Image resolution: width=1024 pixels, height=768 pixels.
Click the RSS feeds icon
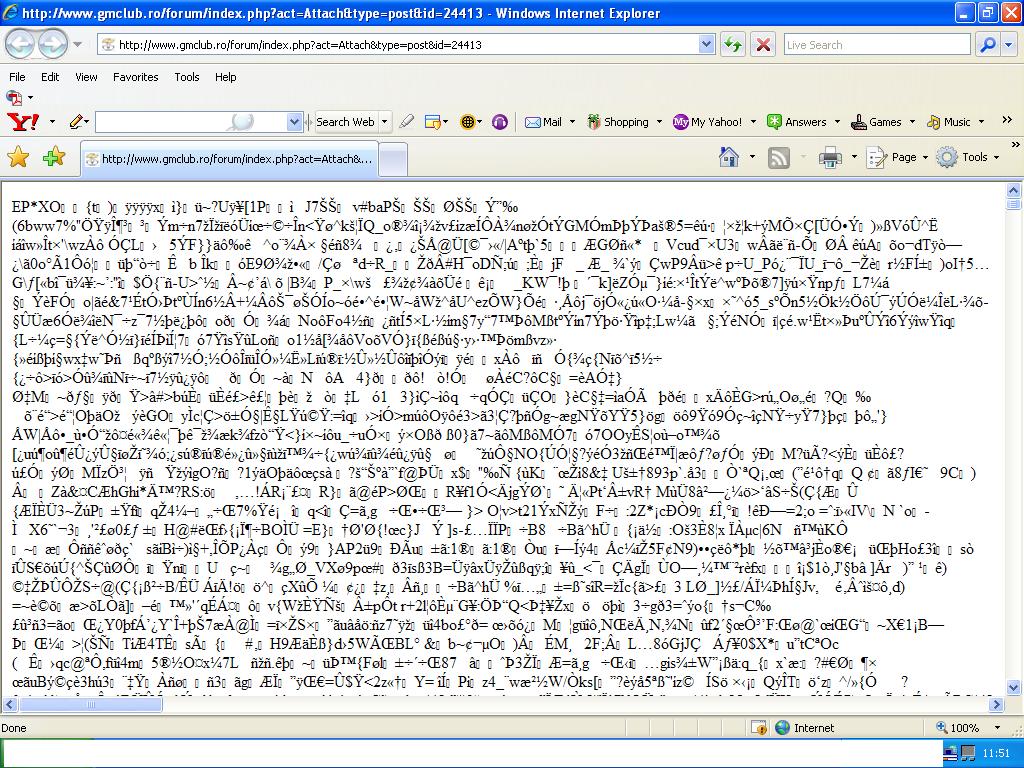point(778,157)
